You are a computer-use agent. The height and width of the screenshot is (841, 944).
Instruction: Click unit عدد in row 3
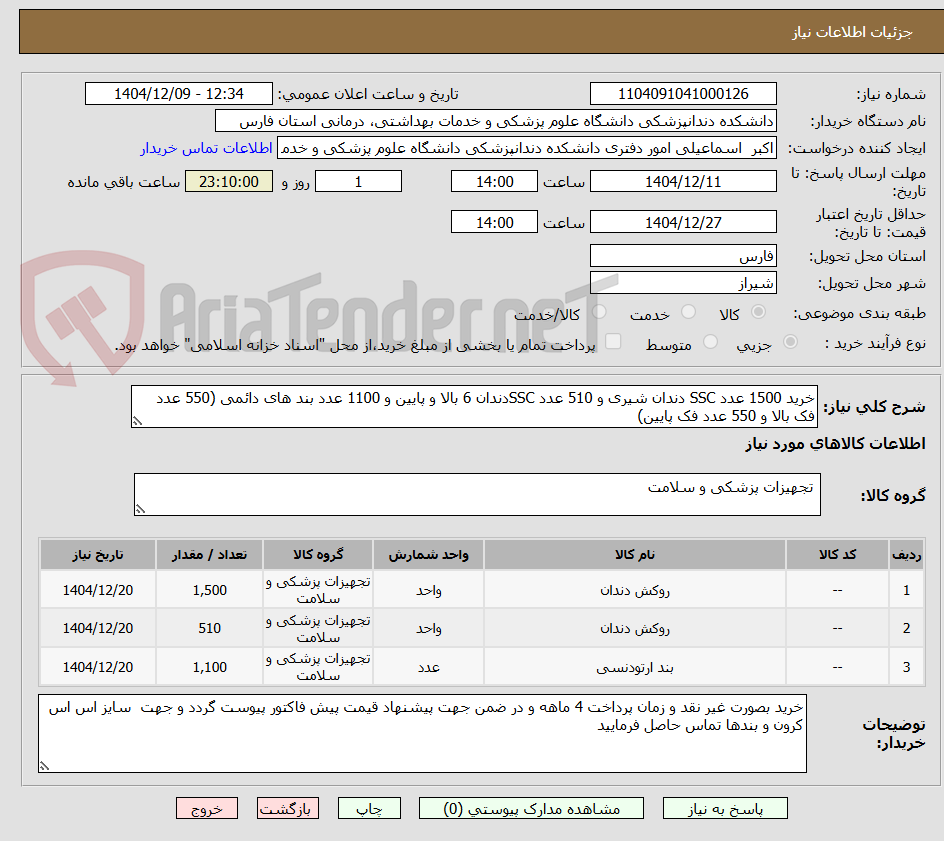tap(429, 667)
